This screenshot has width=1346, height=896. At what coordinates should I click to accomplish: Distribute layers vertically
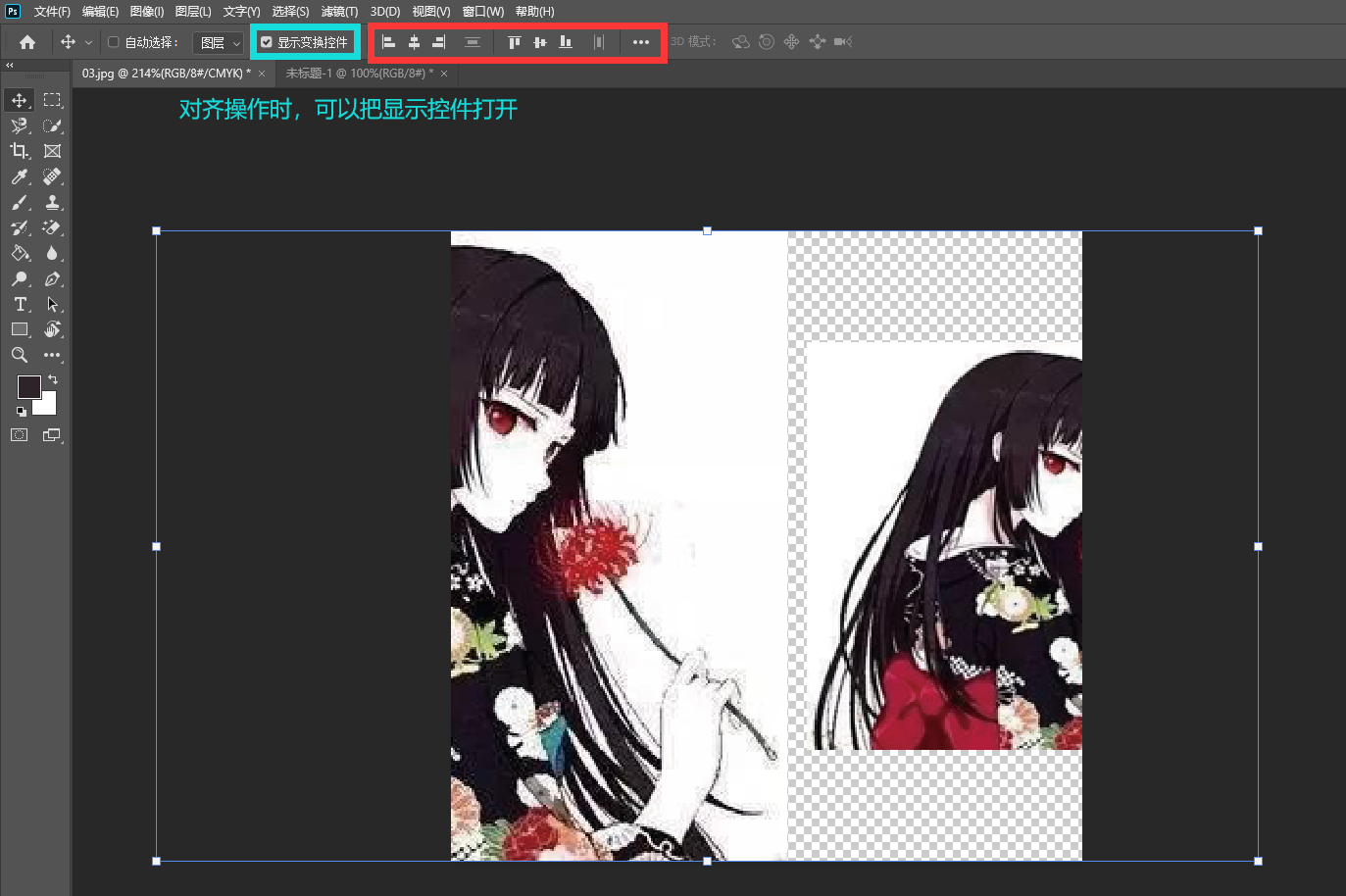coord(472,42)
